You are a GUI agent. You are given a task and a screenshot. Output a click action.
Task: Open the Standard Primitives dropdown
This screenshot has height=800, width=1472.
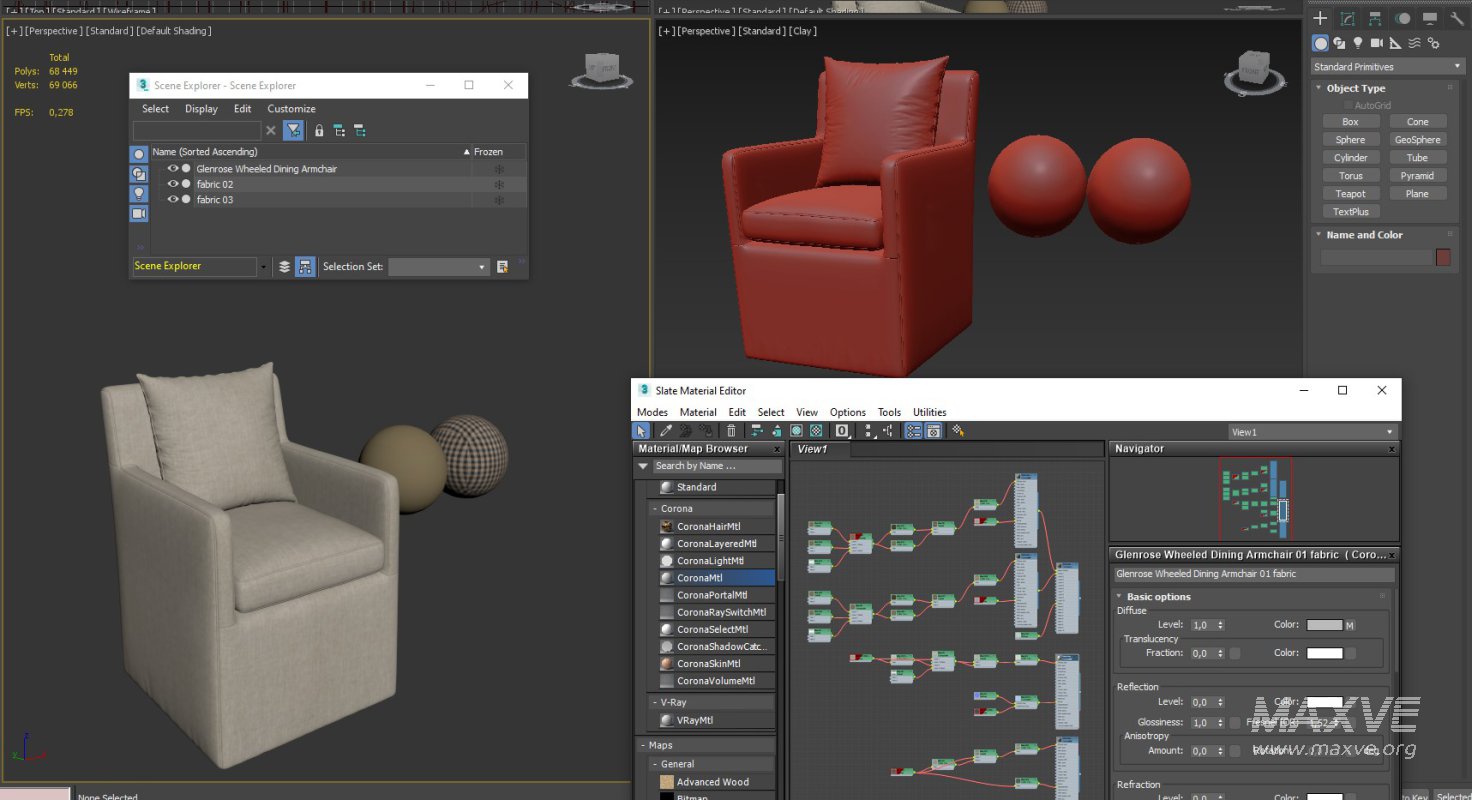tap(1387, 67)
